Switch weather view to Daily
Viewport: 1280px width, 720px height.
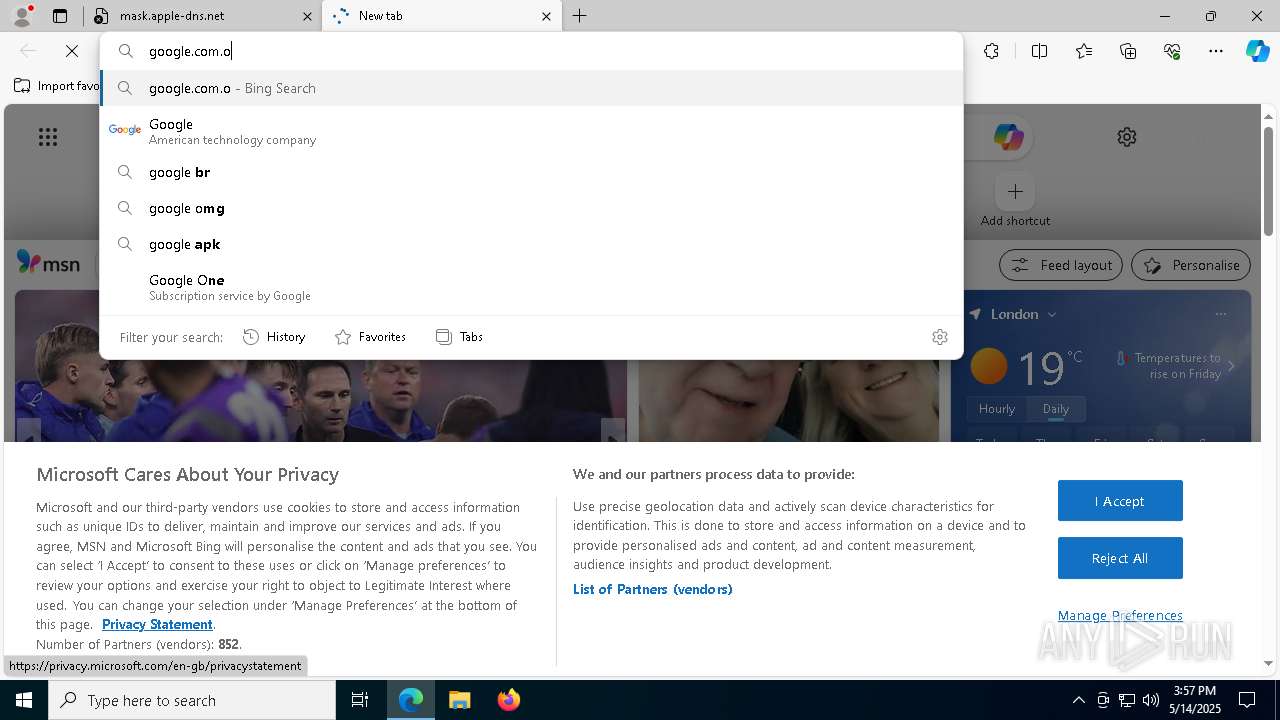(x=1055, y=409)
